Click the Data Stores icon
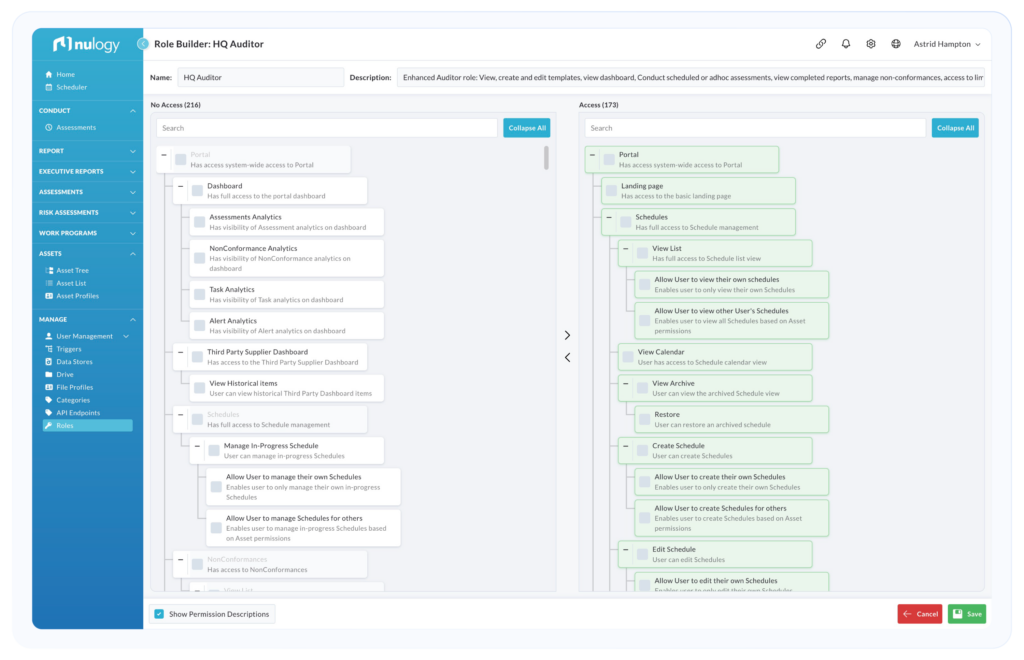Viewport: 1024px width, 660px height. 48,362
